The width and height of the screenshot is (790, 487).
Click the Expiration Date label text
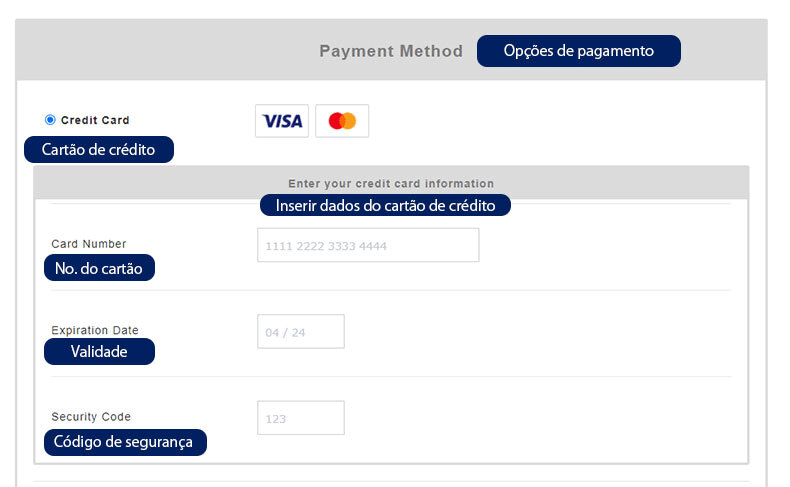[x=95, y=330]
